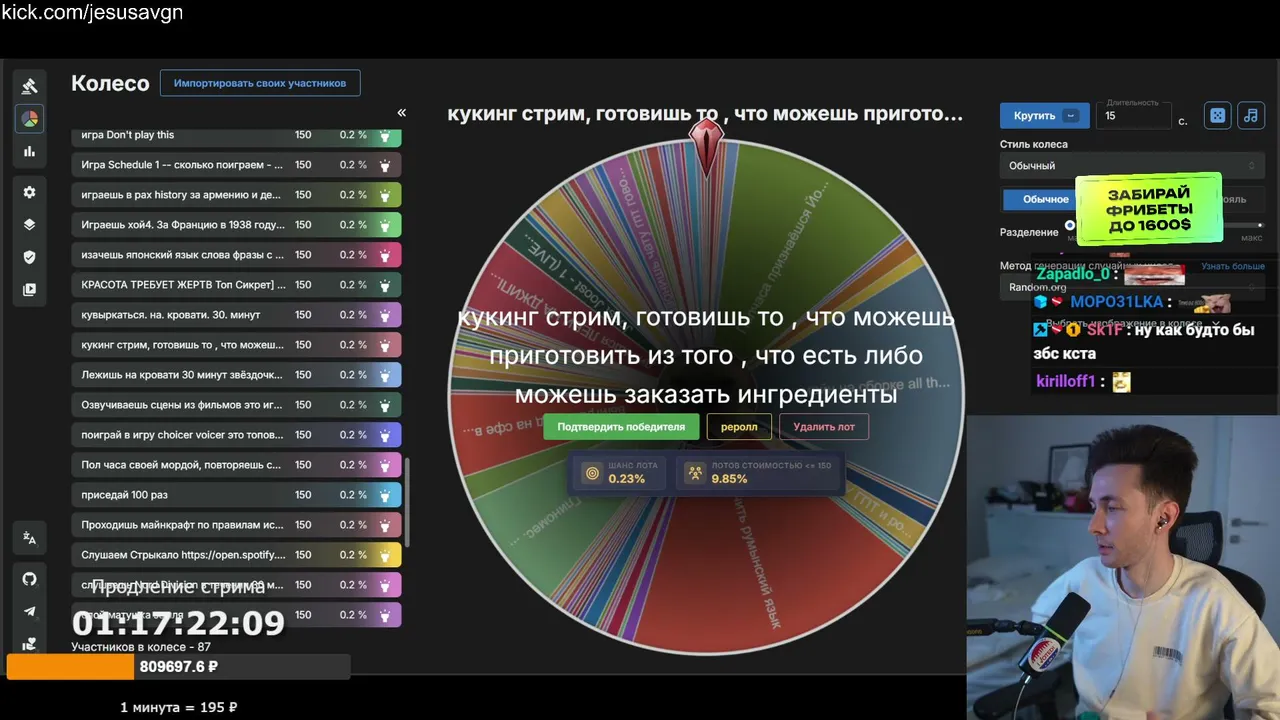Select 'Проходишь майнкрафт по правилам' lot name
The width and height of the screenshot is (1280, 720).
pyautogui.click(x=183, y=525)
